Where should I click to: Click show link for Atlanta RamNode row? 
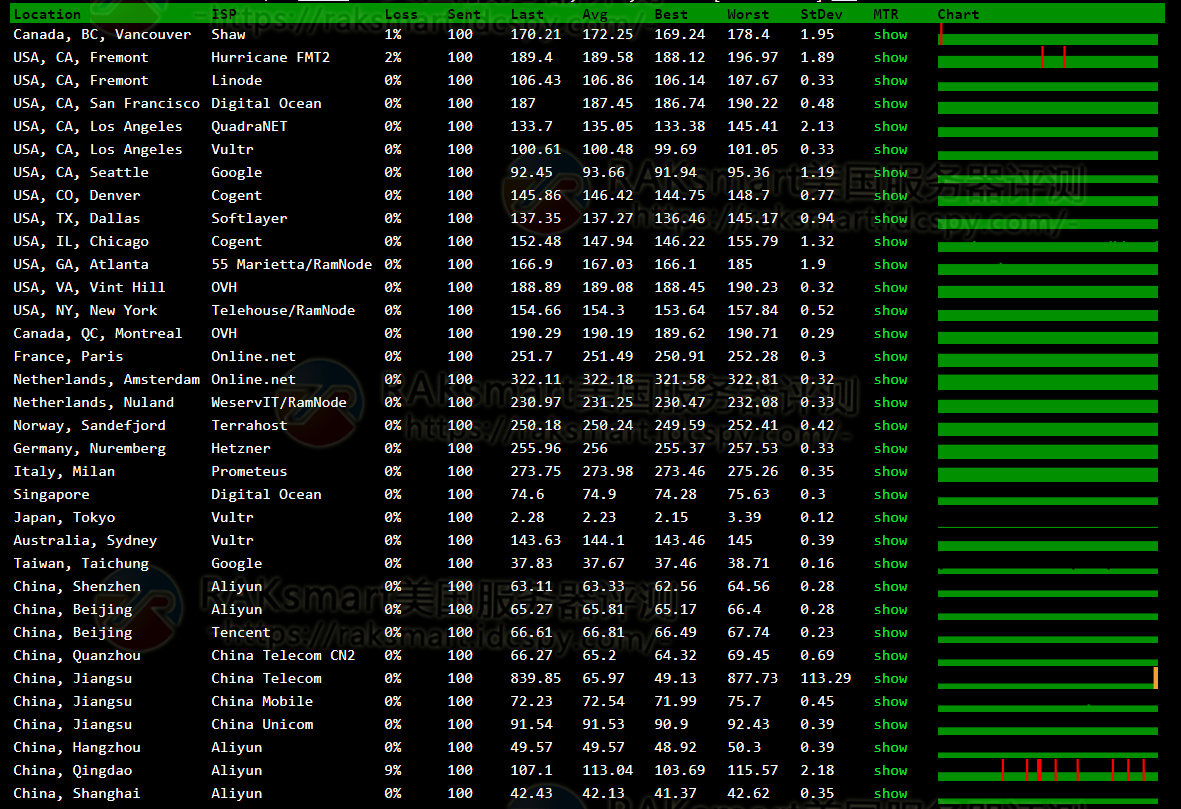pyautogui.click(x=890, y=264)
